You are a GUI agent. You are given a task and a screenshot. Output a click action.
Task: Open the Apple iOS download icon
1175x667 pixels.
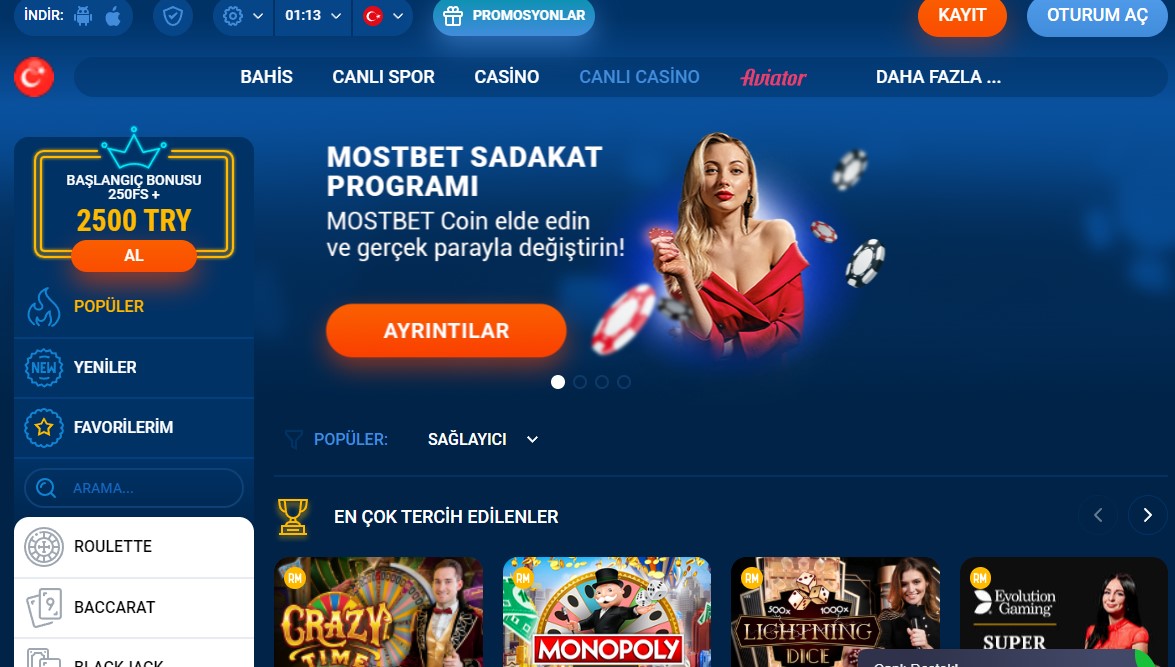[x=113, y=16]
